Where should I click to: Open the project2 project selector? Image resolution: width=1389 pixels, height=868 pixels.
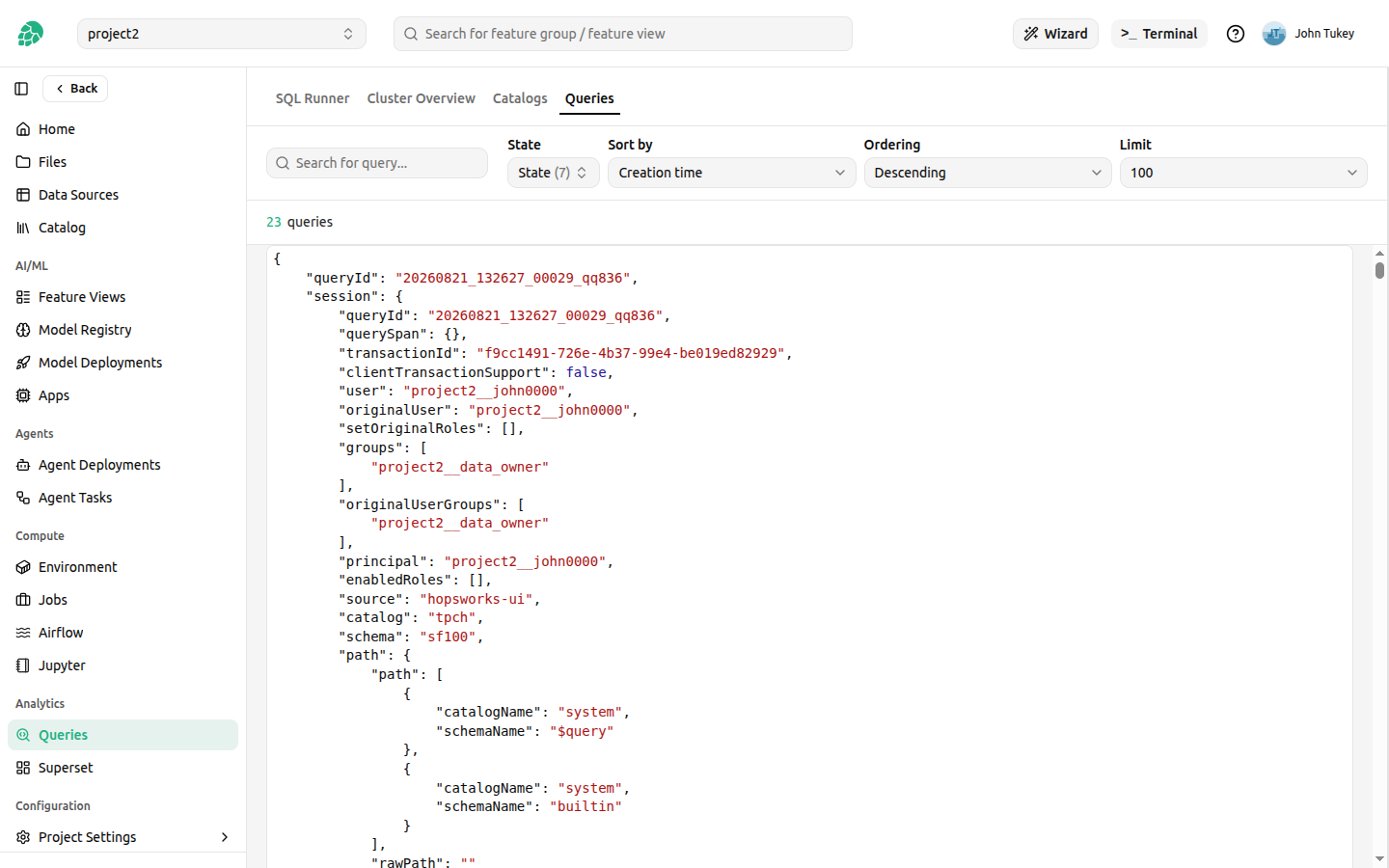[x=222, y=34]
